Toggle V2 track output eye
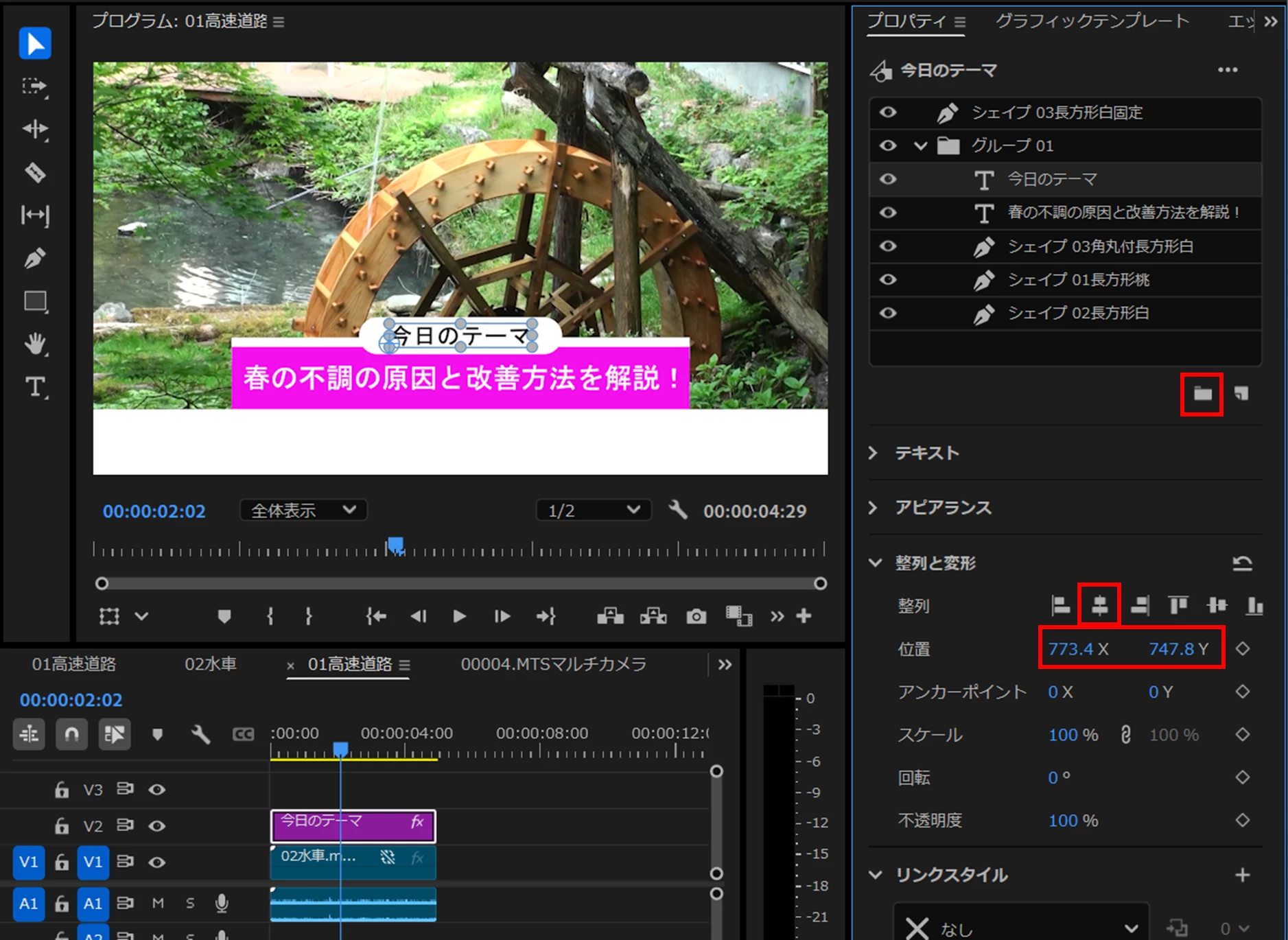This screenshot has width=1288, height=940. point(157,825)
